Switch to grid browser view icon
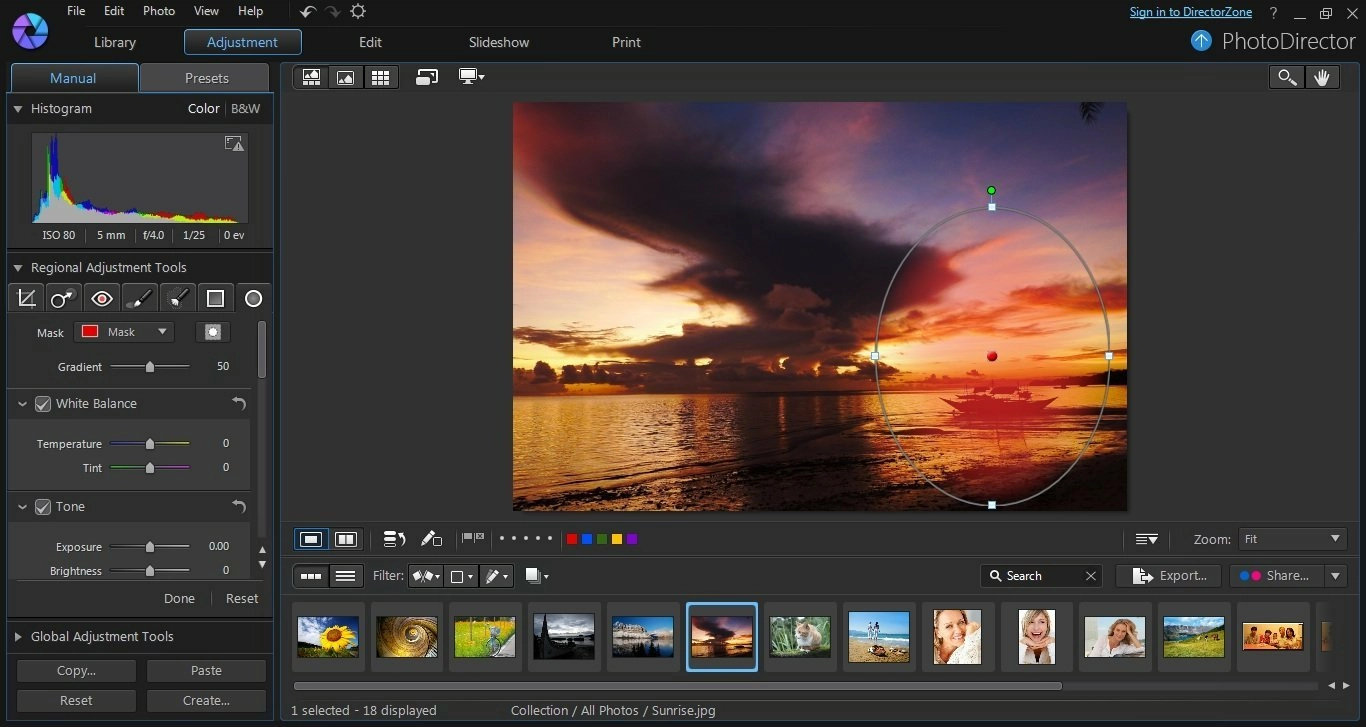 point(379,78)
